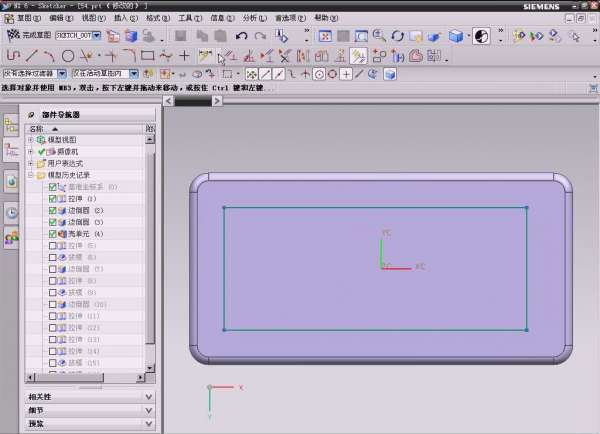
Task: Click the 名称 column header to sort
Action: tap(85, 129)
